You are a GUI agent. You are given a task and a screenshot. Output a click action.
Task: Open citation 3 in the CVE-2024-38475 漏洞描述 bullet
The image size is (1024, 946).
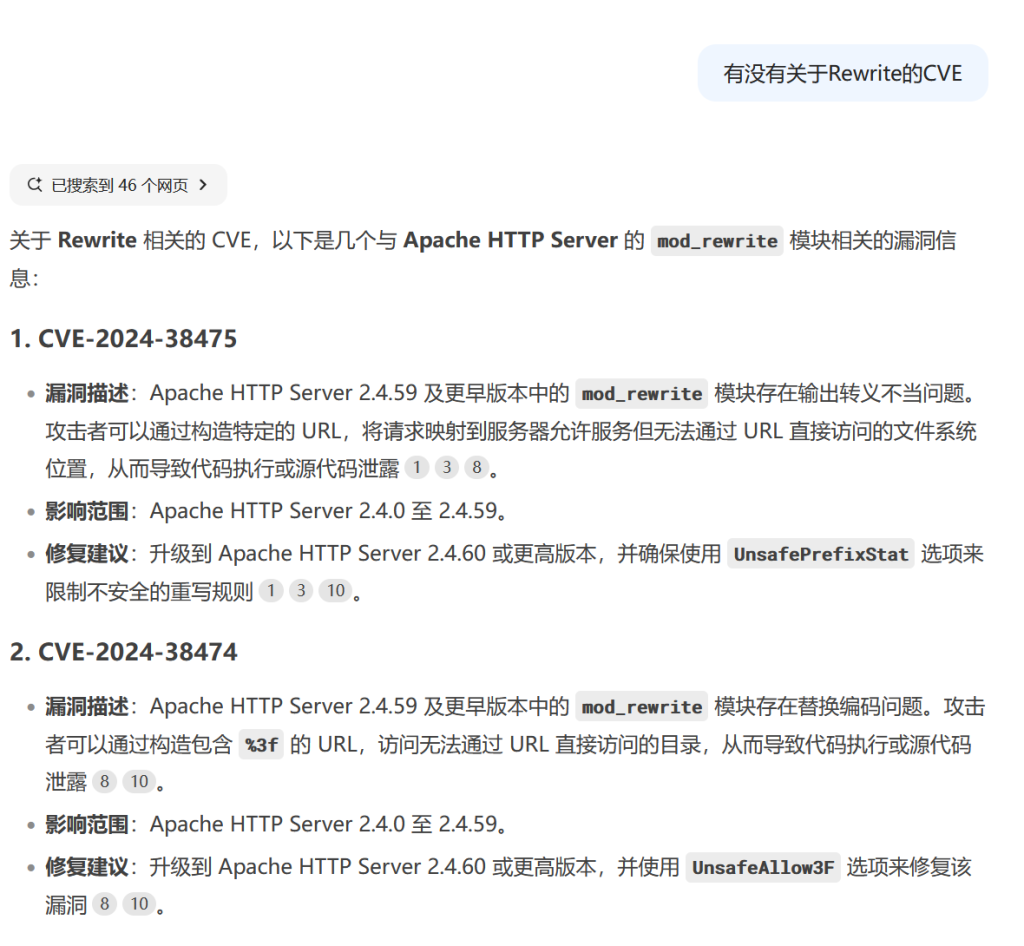point(447,467)
